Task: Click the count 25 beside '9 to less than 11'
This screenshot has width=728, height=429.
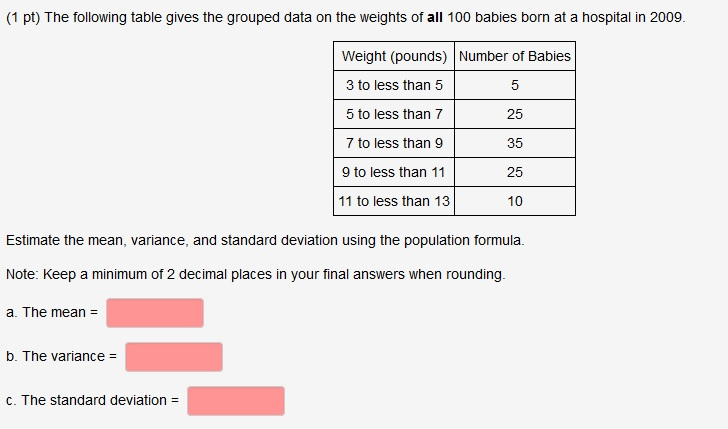Action: coord(515,172)
